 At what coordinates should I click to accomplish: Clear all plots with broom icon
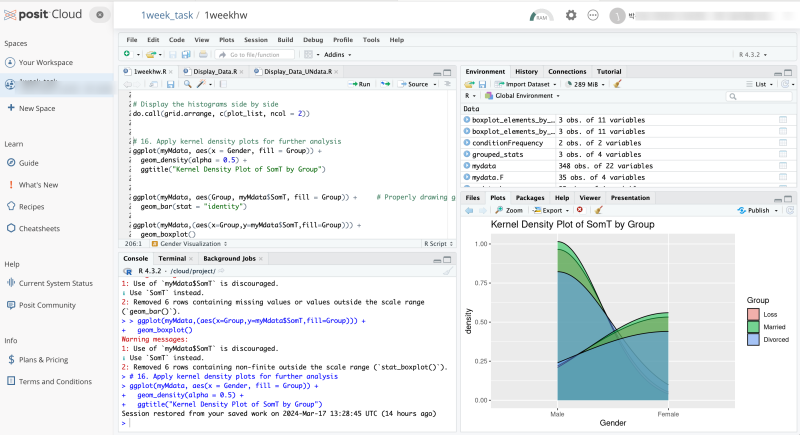(x=599, y=210)
